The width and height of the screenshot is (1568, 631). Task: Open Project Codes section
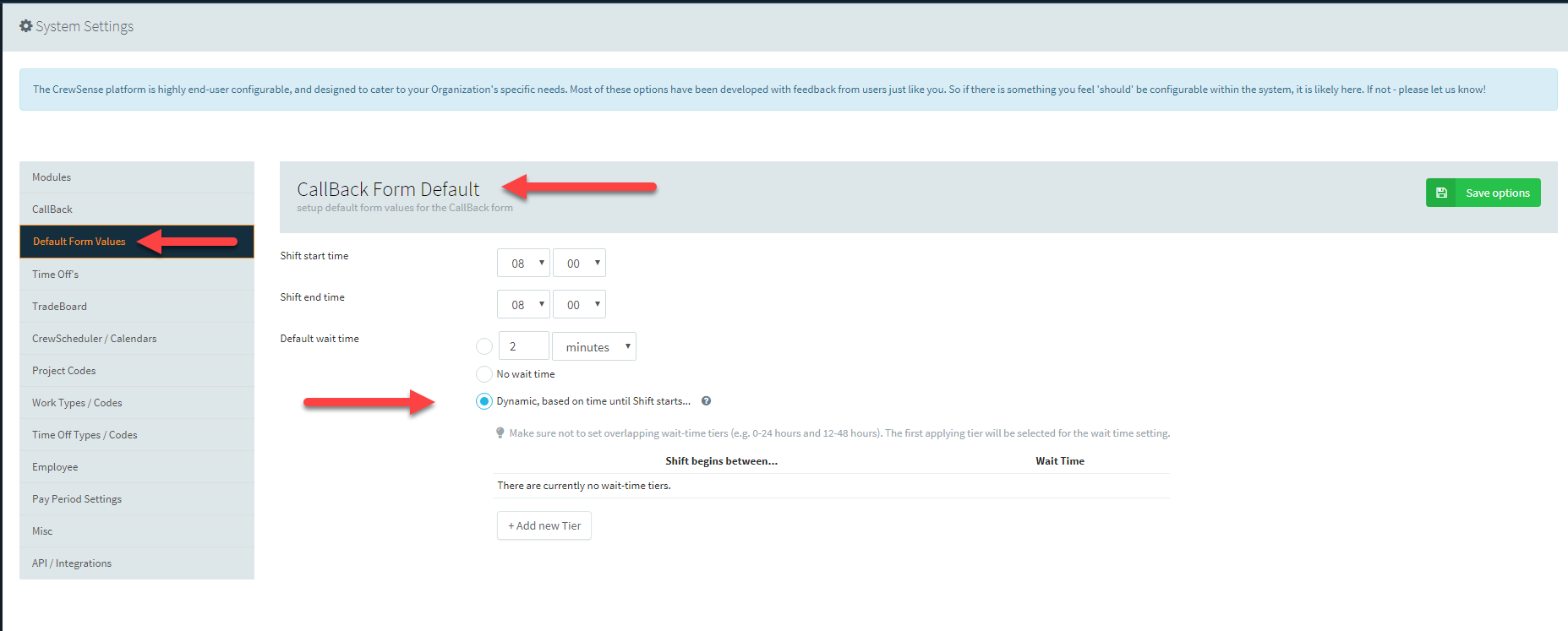point(137,371)
